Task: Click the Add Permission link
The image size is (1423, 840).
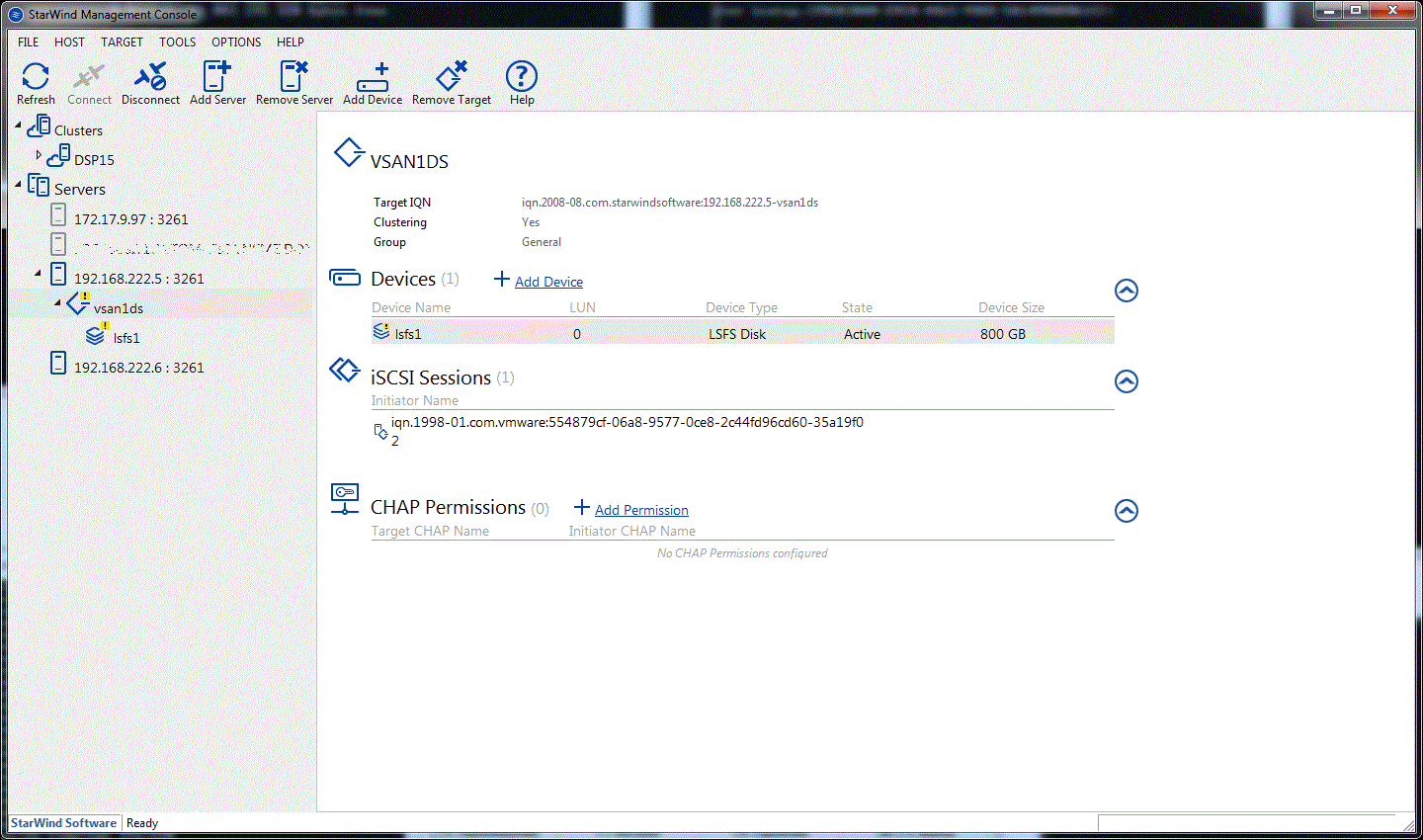Action: 641,510
